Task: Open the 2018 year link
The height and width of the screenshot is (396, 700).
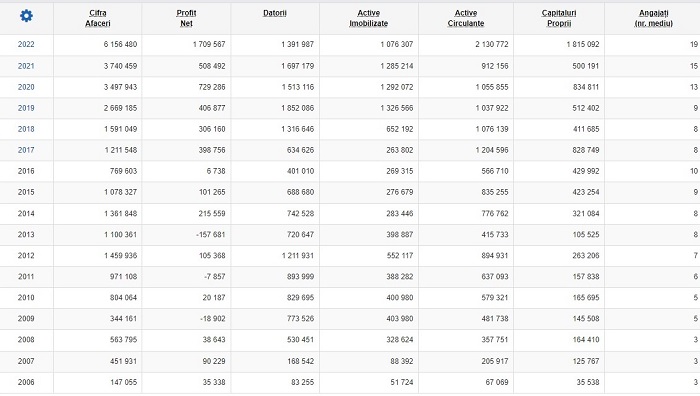Action: [26, 129]
